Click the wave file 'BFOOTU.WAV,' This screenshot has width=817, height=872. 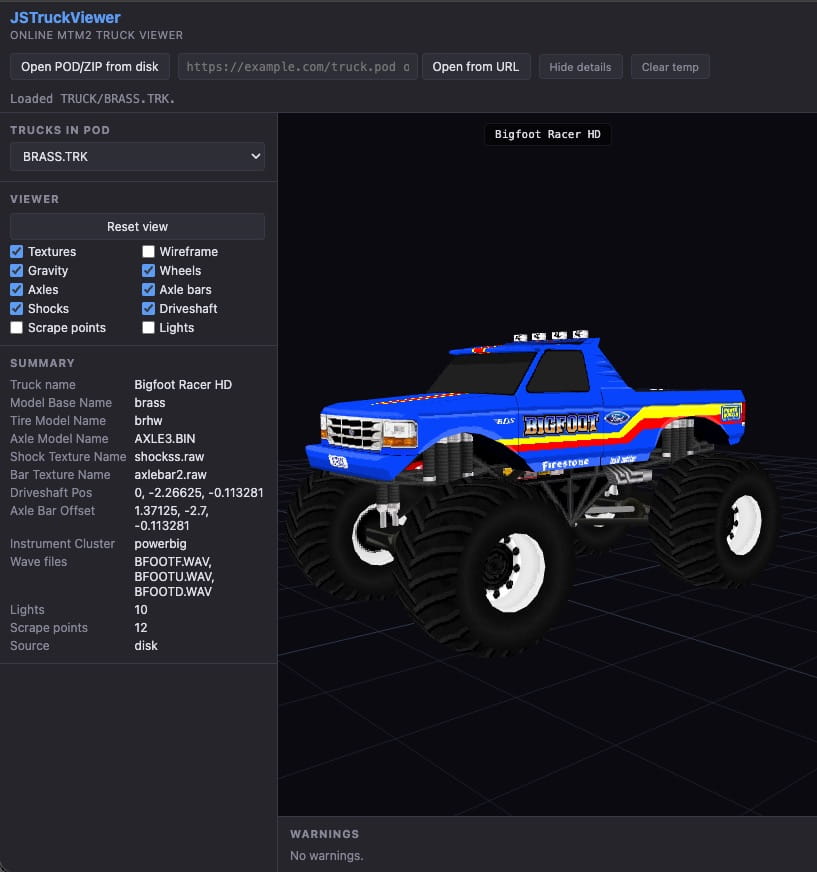(x=174, y=577)
